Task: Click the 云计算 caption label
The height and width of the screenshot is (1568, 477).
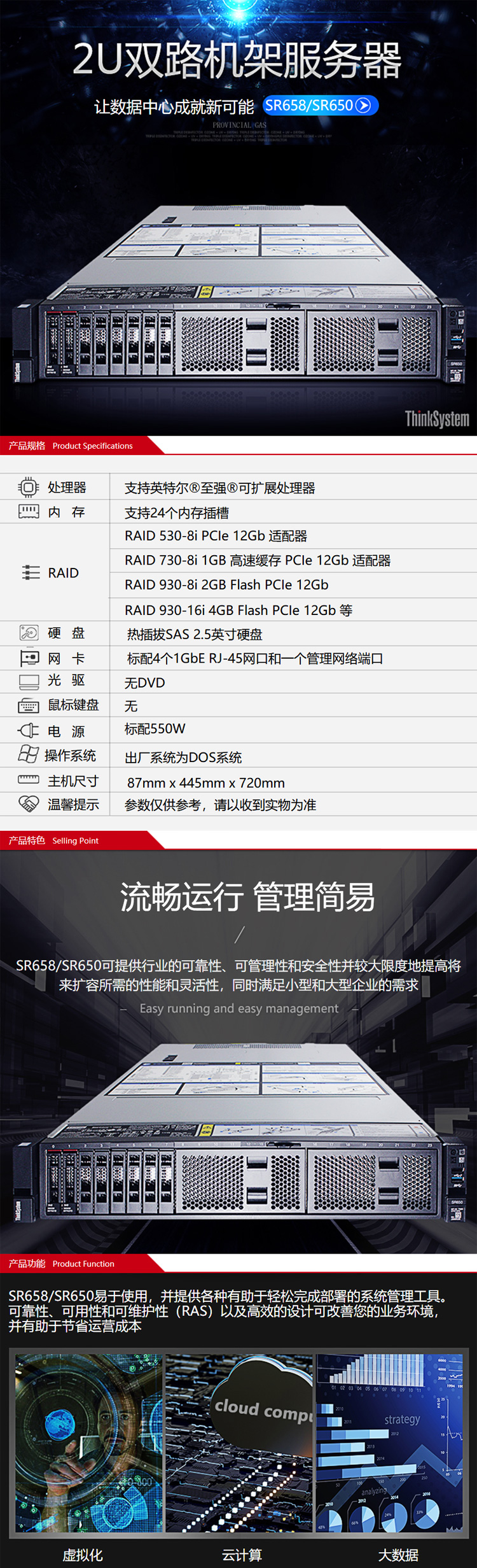Action: [242, 1555]
